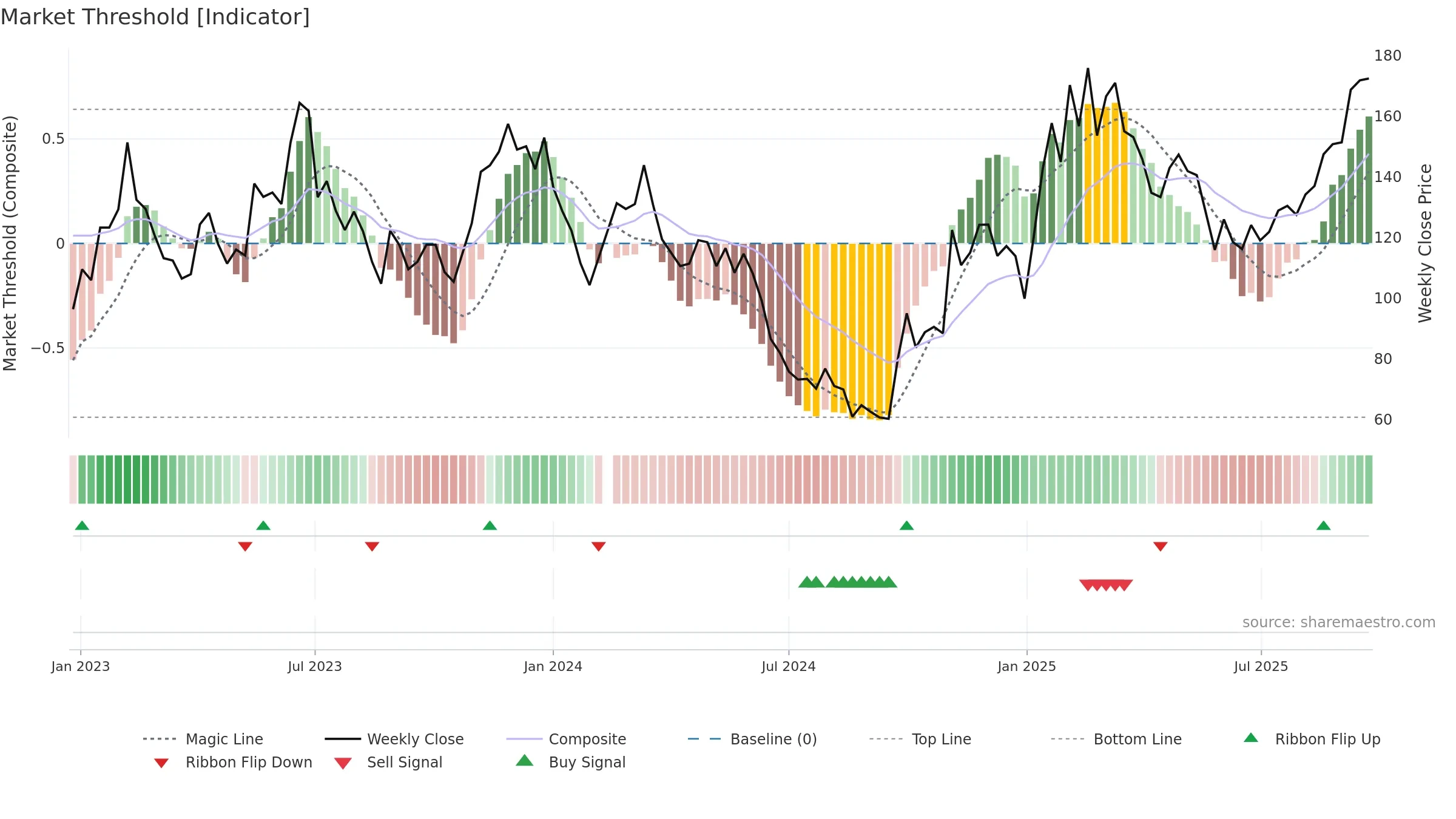This screenshot has height=819, width=1456.
Task: Select the Composite legend entry
Action: click(566, 739)
